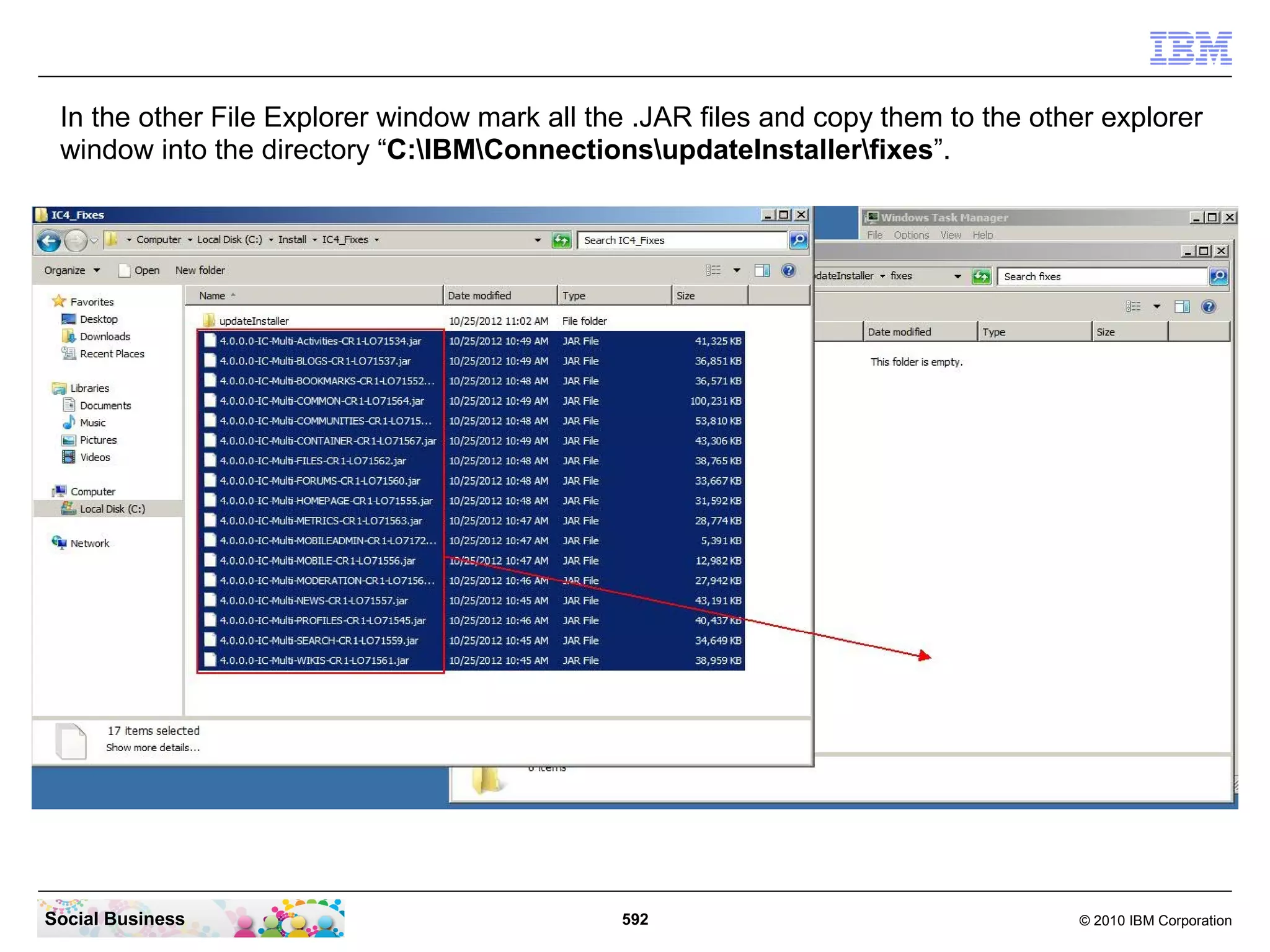This screenshot has height=952, width=1270.
Task: Open the File menu in Windows Task Manager
Action: pos(874,235)
